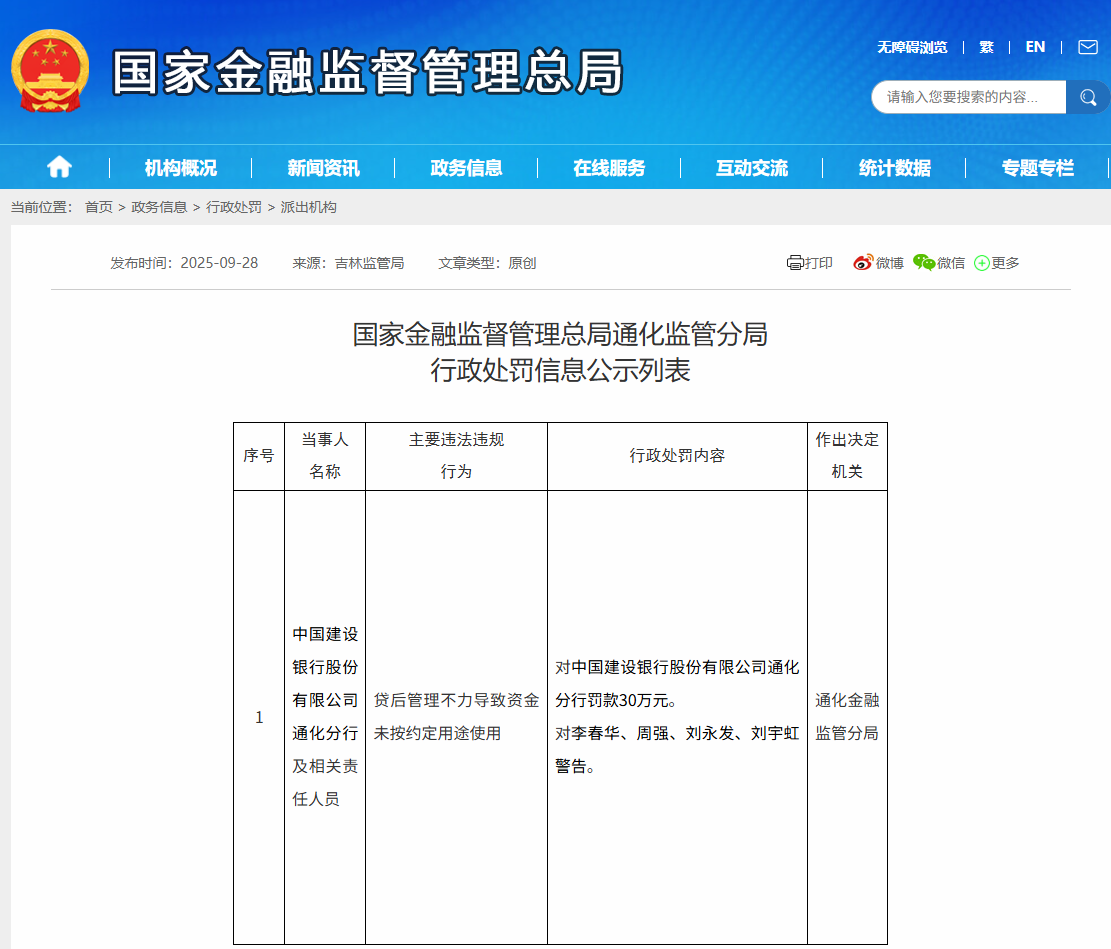Switch the site to traditional Chinese with 繁
The image size is (1111, 949).
987,47
